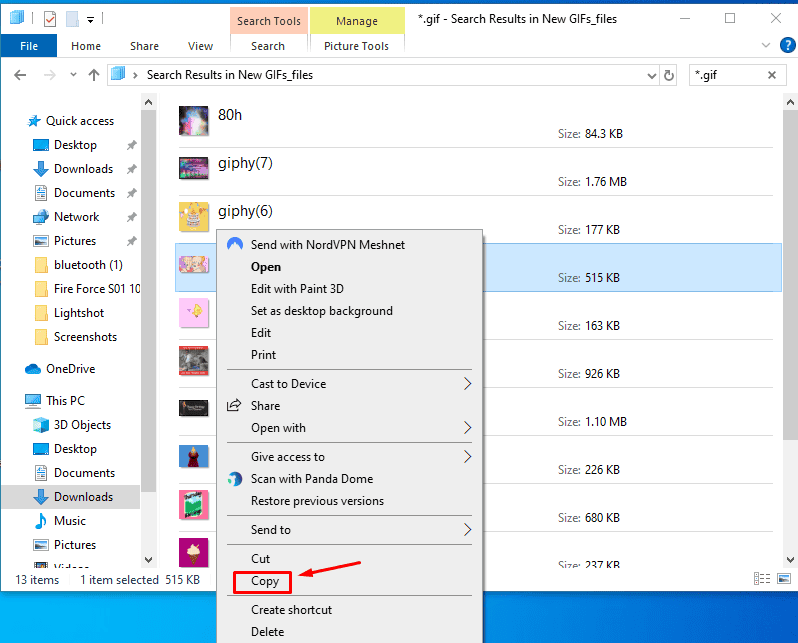Click the Forward navigation arrow
The width and height of the screenshot is (798, 643).
point(49,75)
